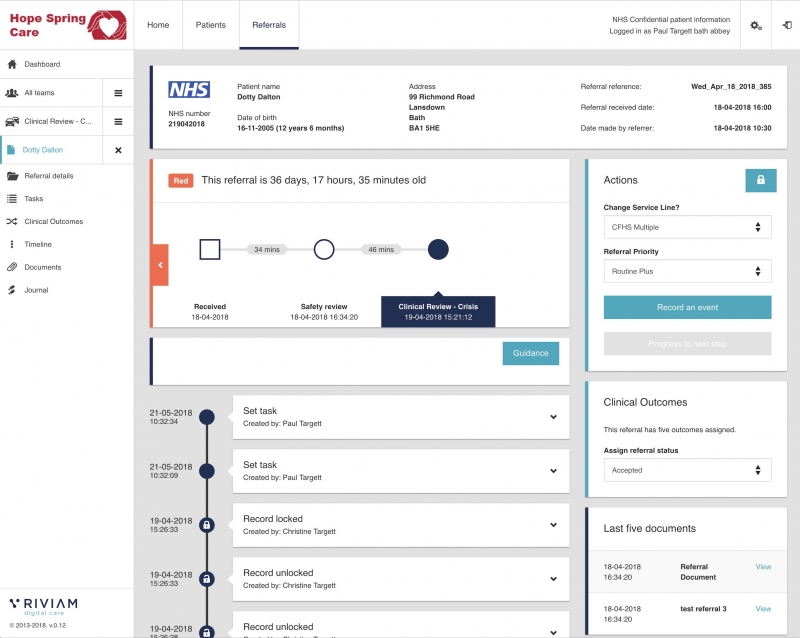Image resolution: width=800 pixels, height=638 pixels.
Task: View the test referral 3 document
Action: pos(763,608)
